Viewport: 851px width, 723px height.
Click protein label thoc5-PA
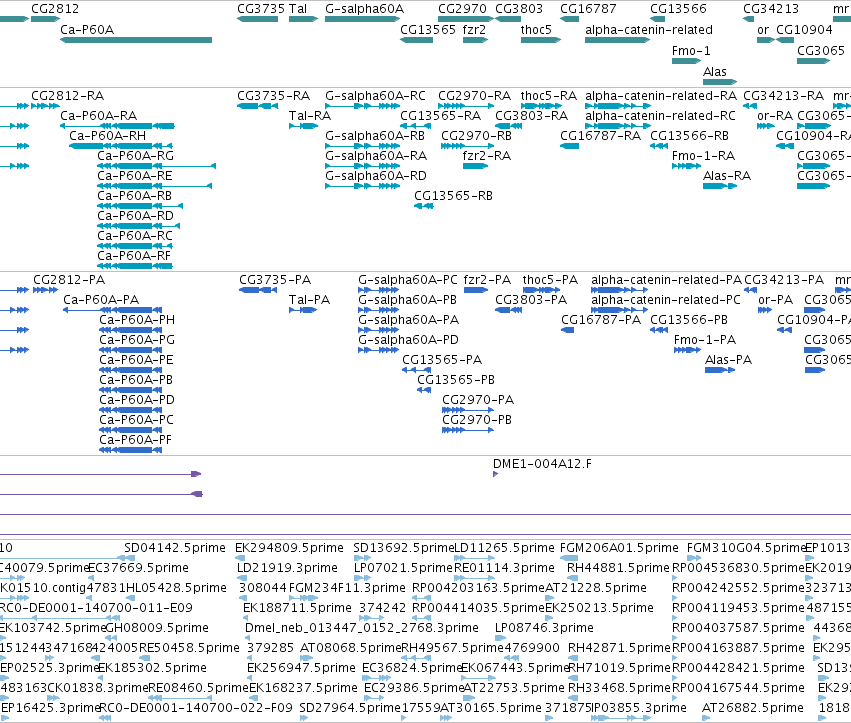(550, 280)
